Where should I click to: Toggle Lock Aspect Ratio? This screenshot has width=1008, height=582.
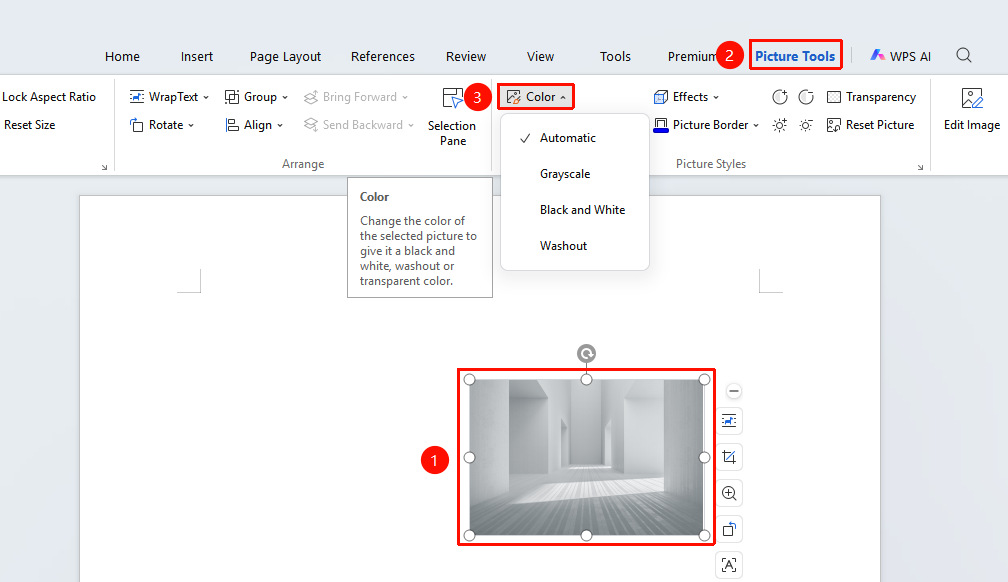click(x=49, y=97)
